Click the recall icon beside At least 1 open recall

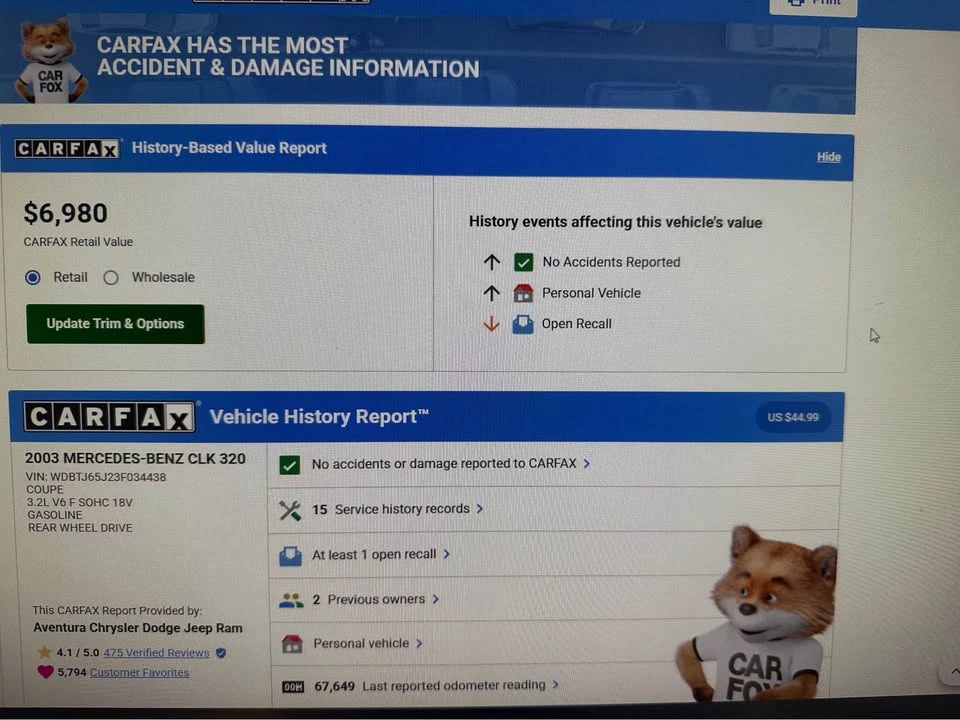tap(290, 556)
